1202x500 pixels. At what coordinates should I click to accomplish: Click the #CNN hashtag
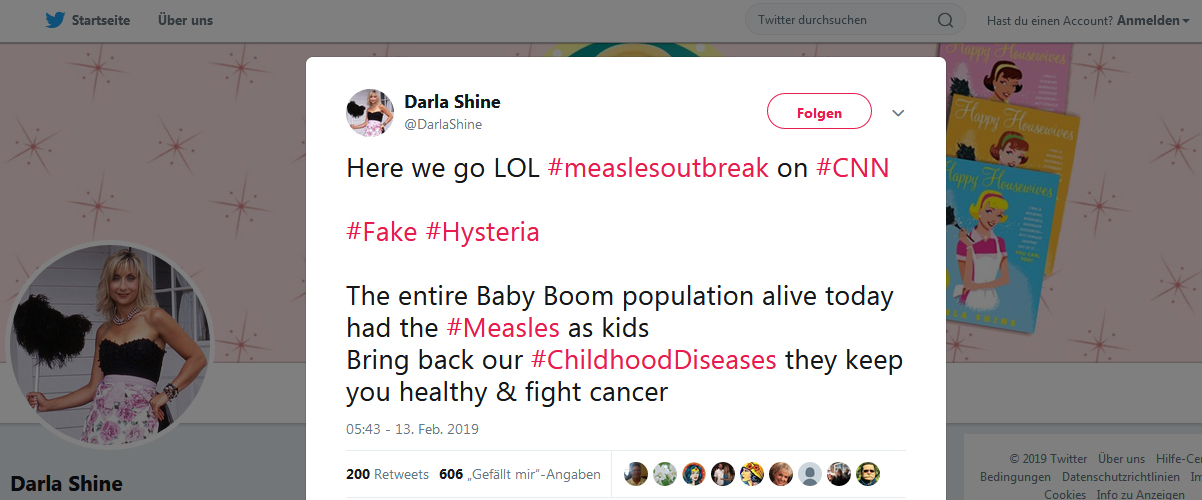pos(853,168)
